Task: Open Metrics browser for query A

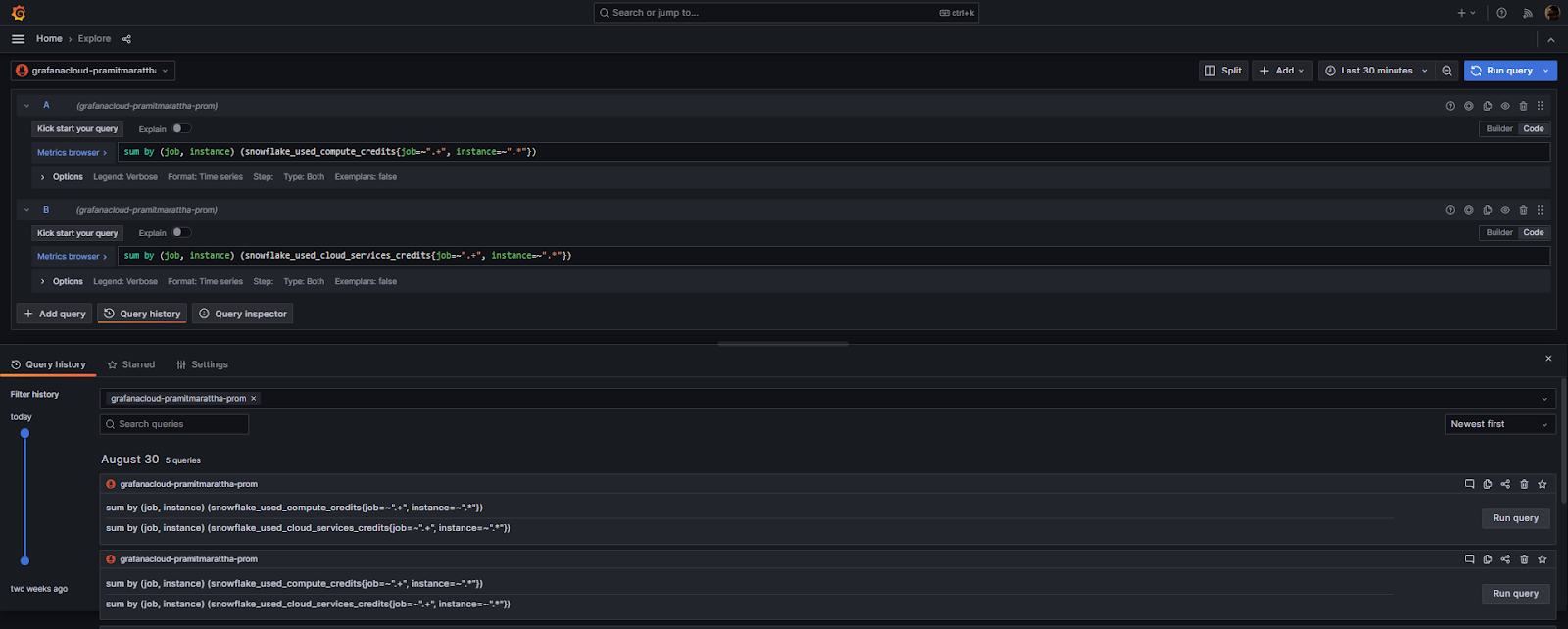Action: [x=73, y=152]
